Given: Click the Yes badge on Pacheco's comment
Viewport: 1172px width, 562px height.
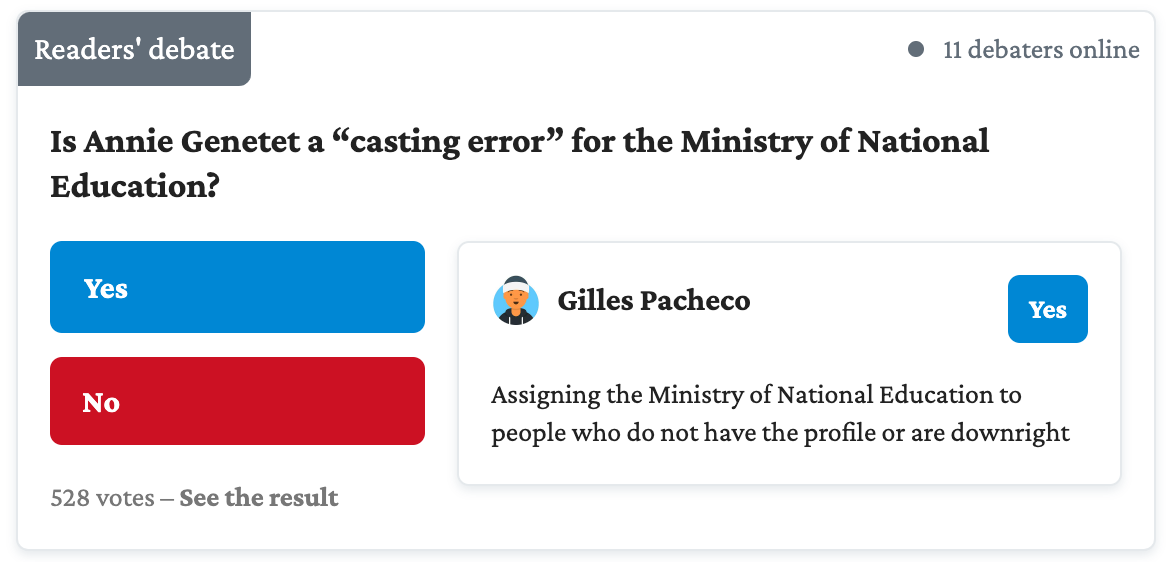Looking at the screenshot, I should (1047, 309).
